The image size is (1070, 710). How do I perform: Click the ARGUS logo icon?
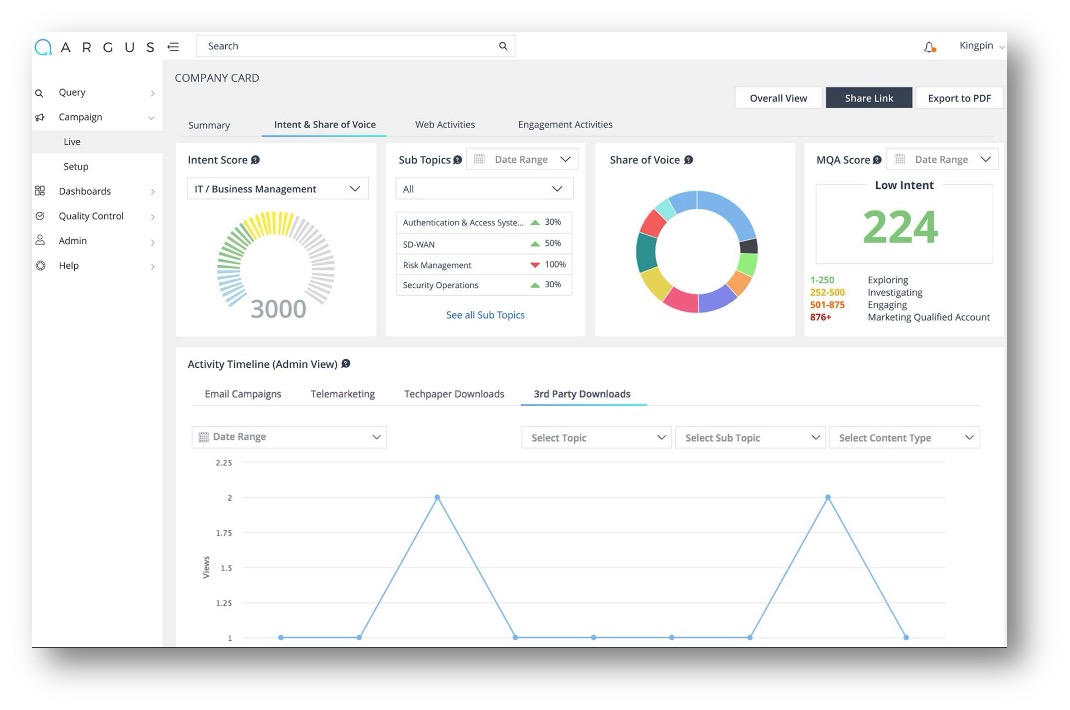[x=43, y=46]
